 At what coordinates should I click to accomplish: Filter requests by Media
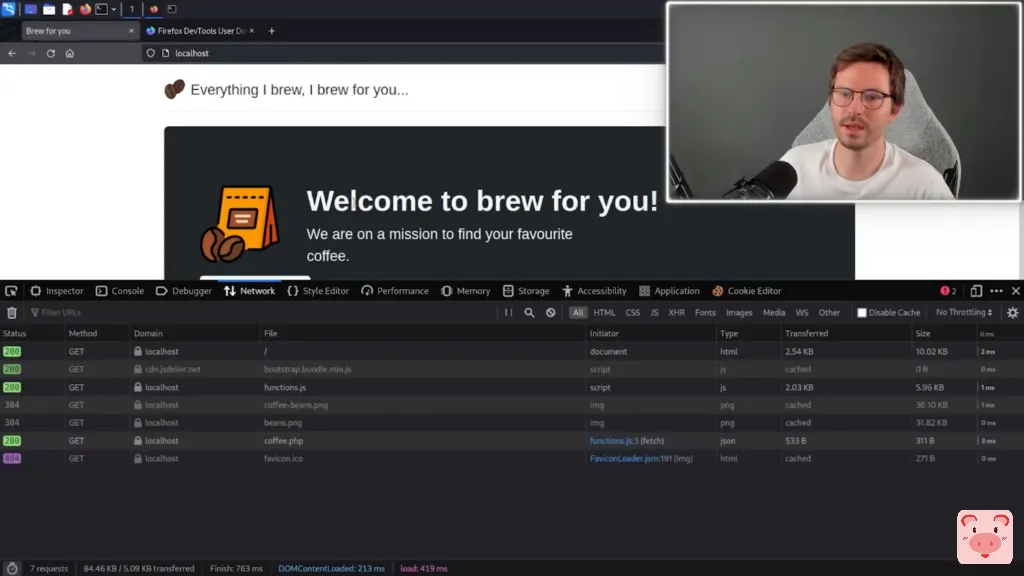point(774,313)
